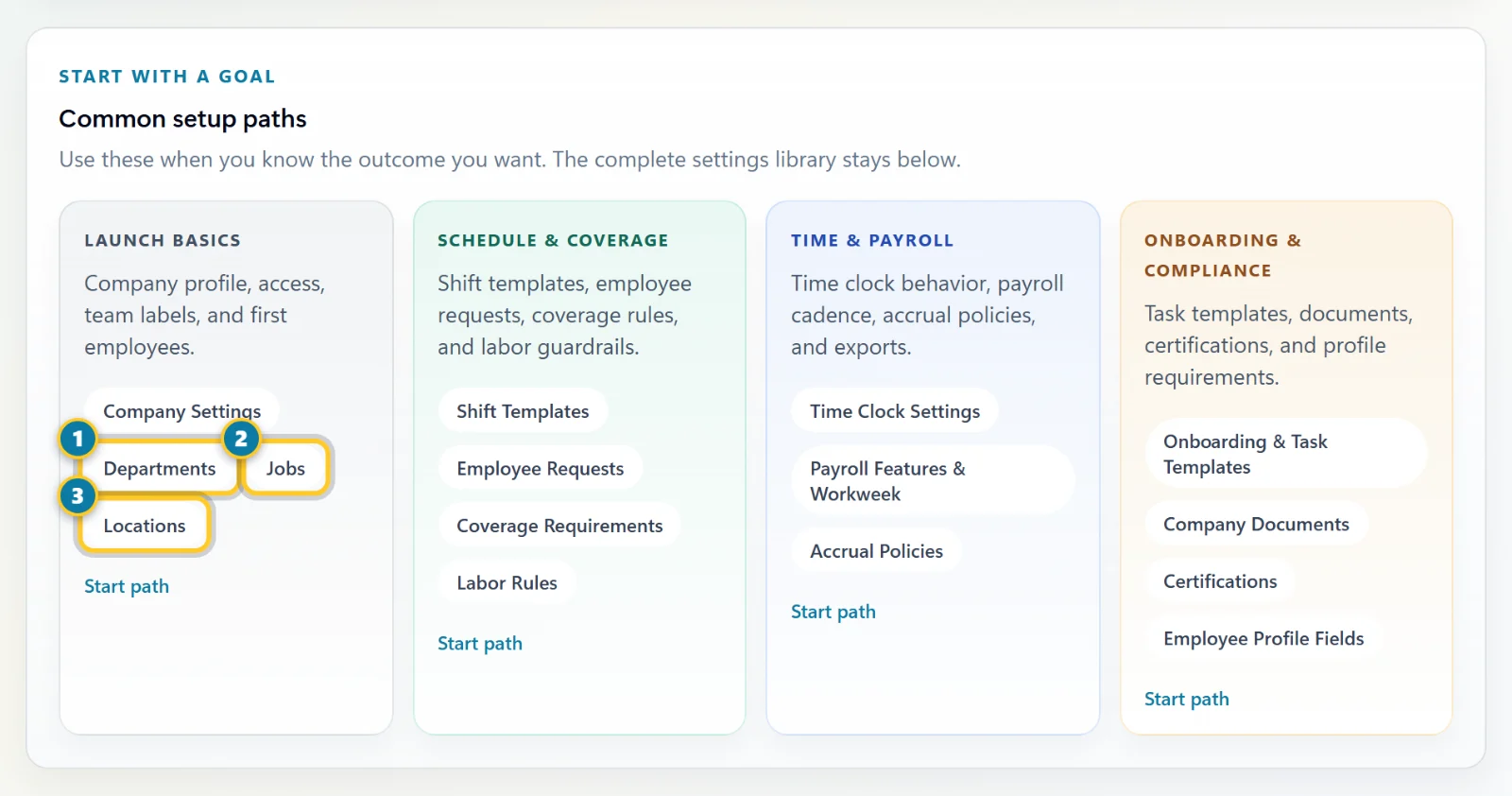
Task: Select the Onboarding & Compliance card heading
Action: coord(1223,255)
